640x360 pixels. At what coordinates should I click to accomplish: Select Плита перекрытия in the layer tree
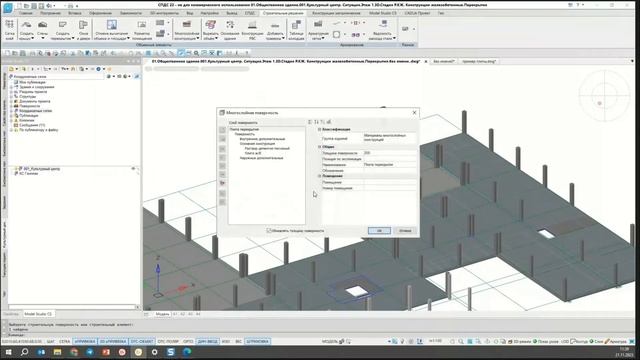coord(244,129)
